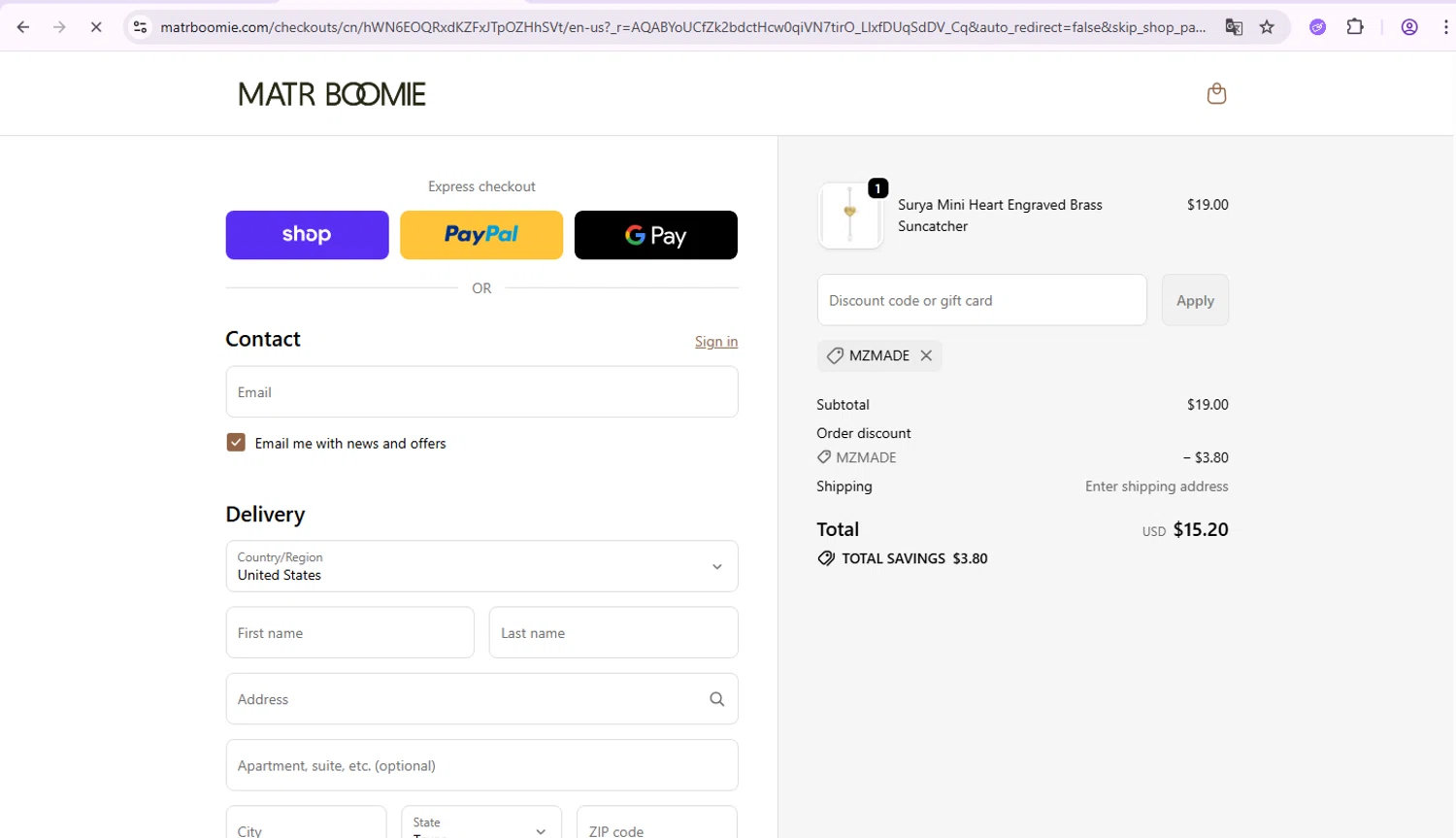Open the State dropdown

(481, 822)
